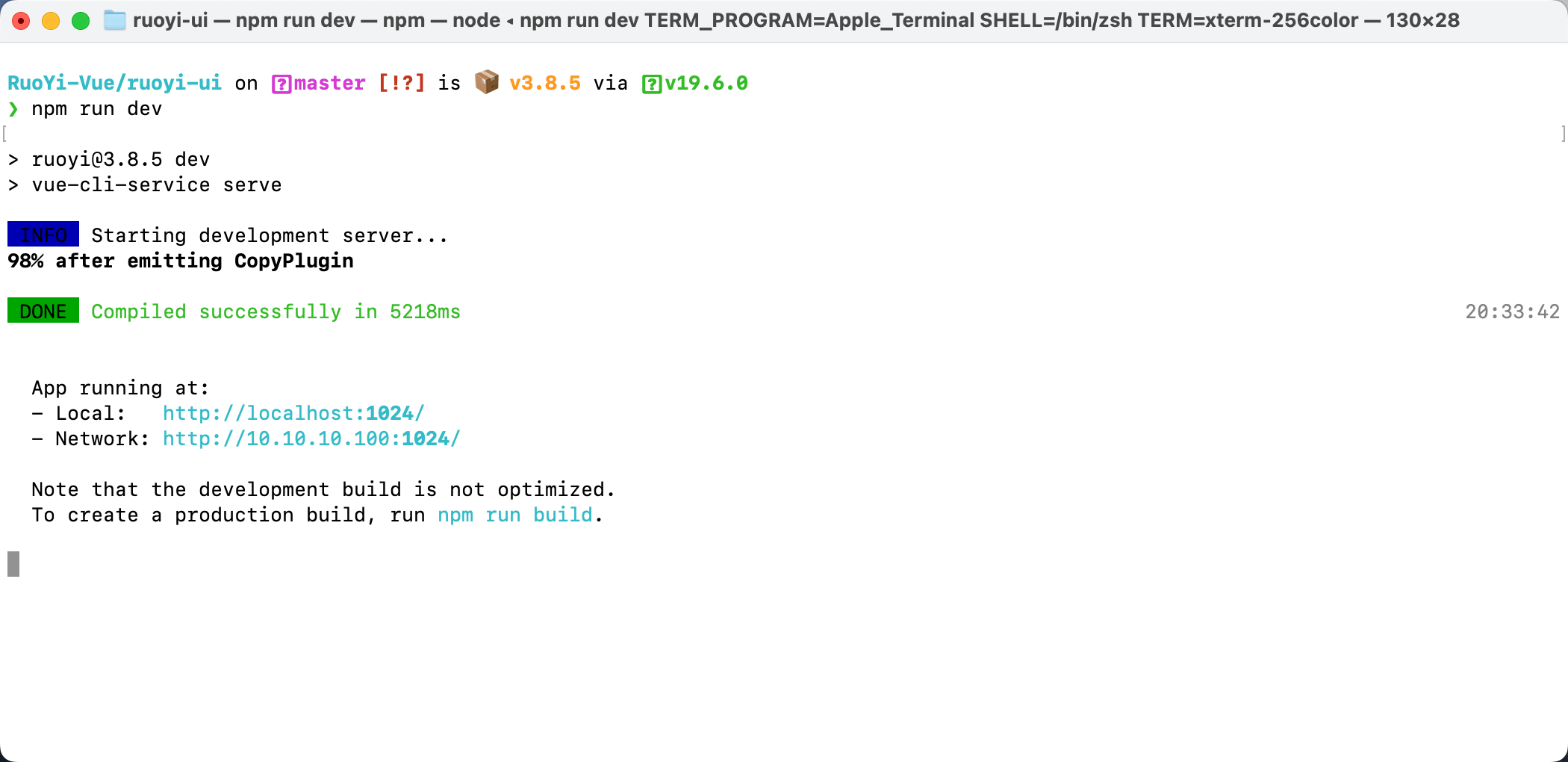Click the 'v19.6.0' node version text
Screen dimensions: 1568x762
pyautogui.click(x=706, y=83)
